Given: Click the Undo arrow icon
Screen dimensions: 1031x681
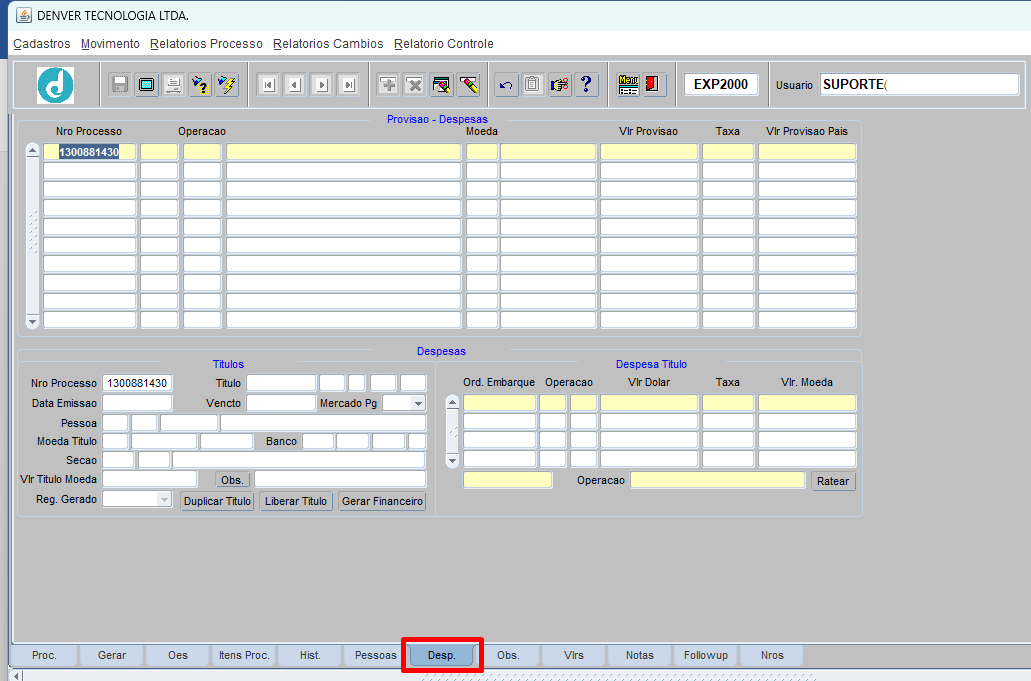Looking at the screenshot, I should tap(506, 85).
